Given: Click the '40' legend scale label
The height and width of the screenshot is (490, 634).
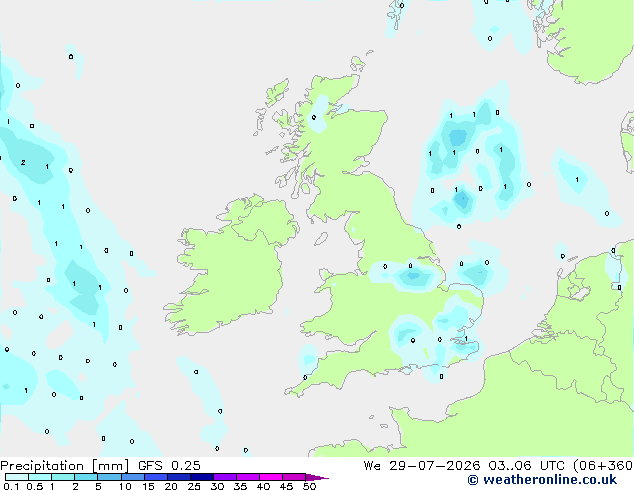Looking at the screenshot, I should point(263,486).
